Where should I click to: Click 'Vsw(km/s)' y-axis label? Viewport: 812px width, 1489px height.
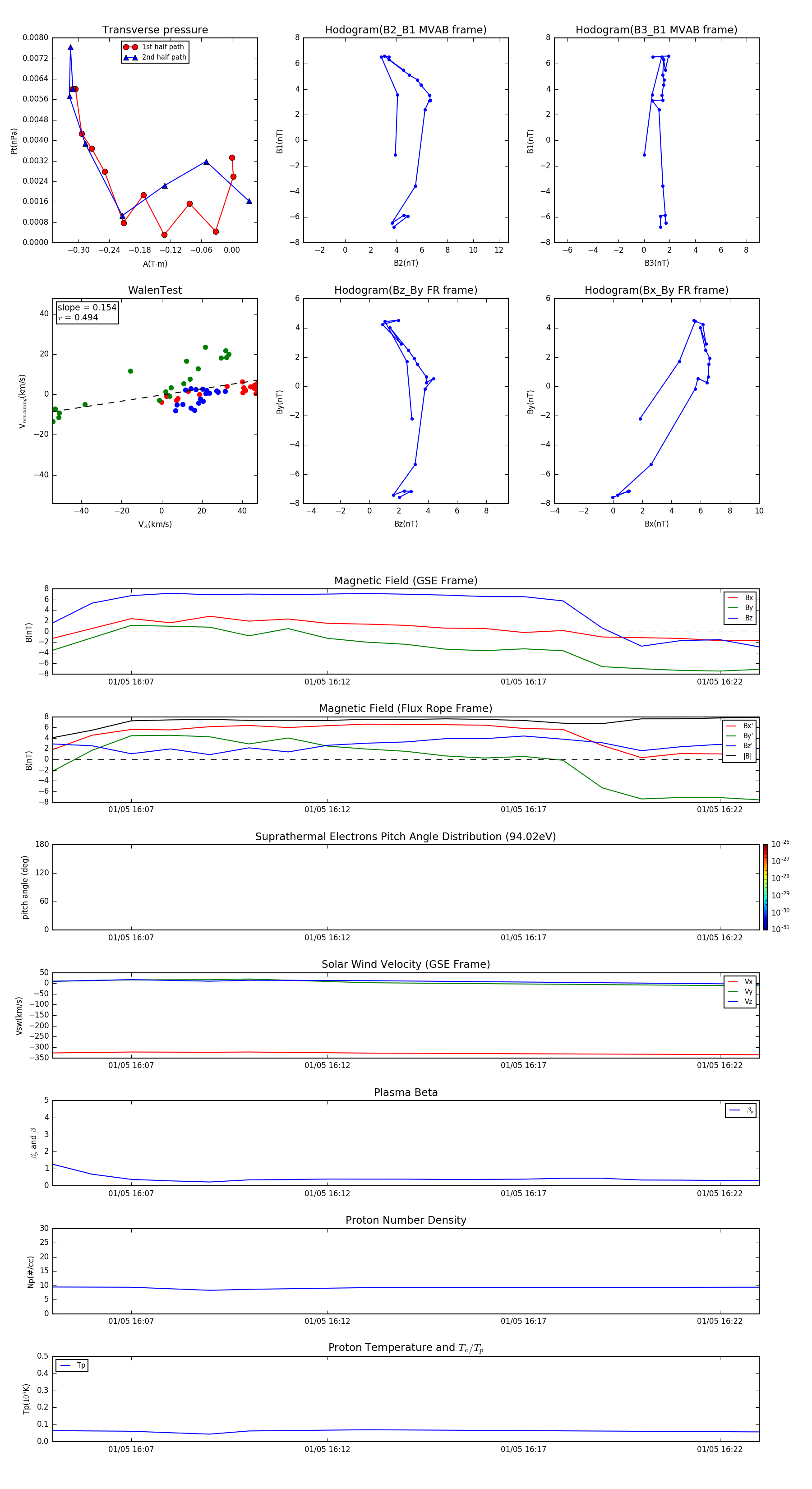(19, 1016)
